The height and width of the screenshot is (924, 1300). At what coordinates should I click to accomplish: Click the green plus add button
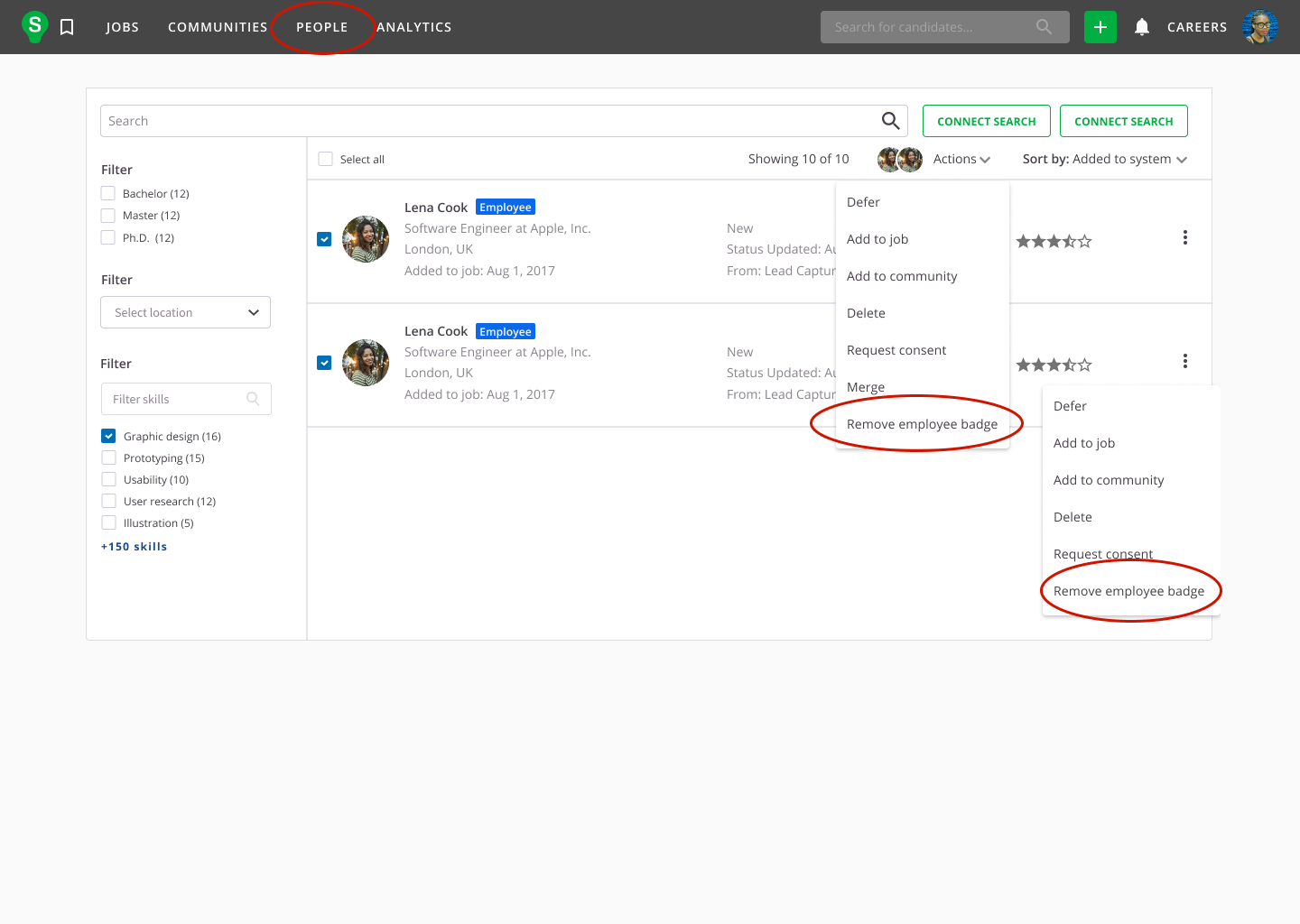pyautogui.click(x=1100, y=27)
